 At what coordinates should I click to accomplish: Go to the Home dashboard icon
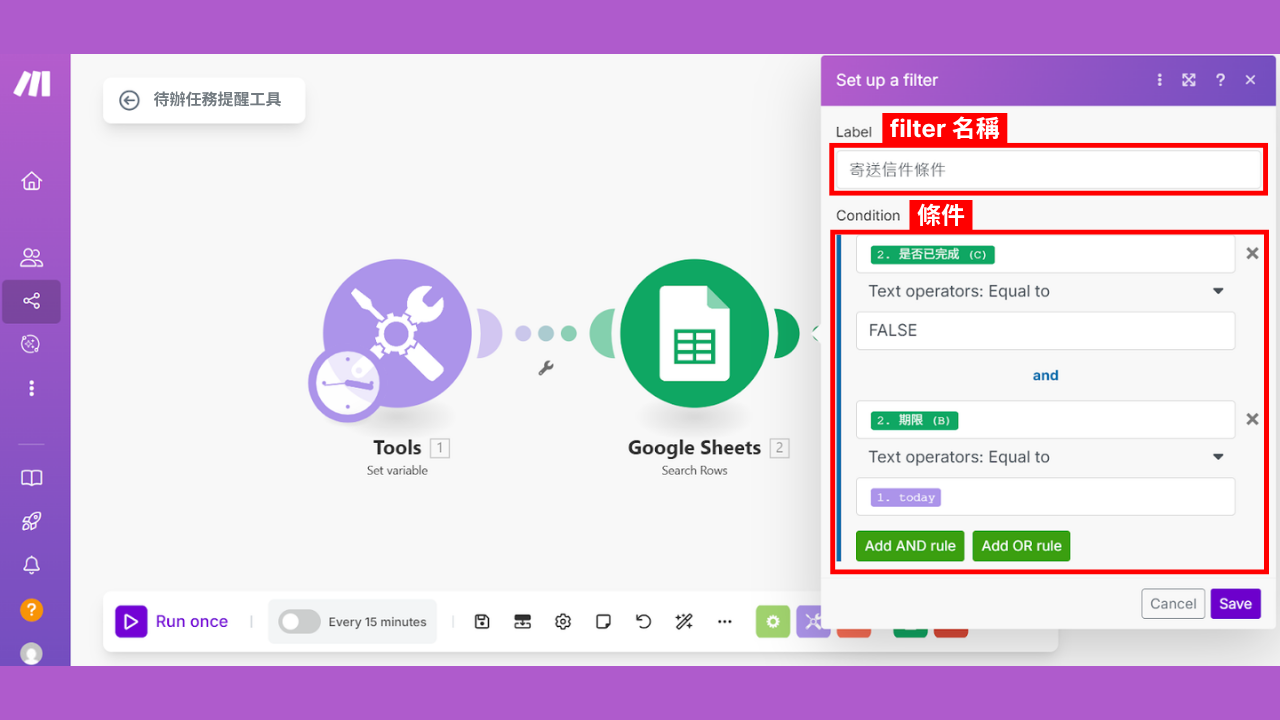coord(32,181)
